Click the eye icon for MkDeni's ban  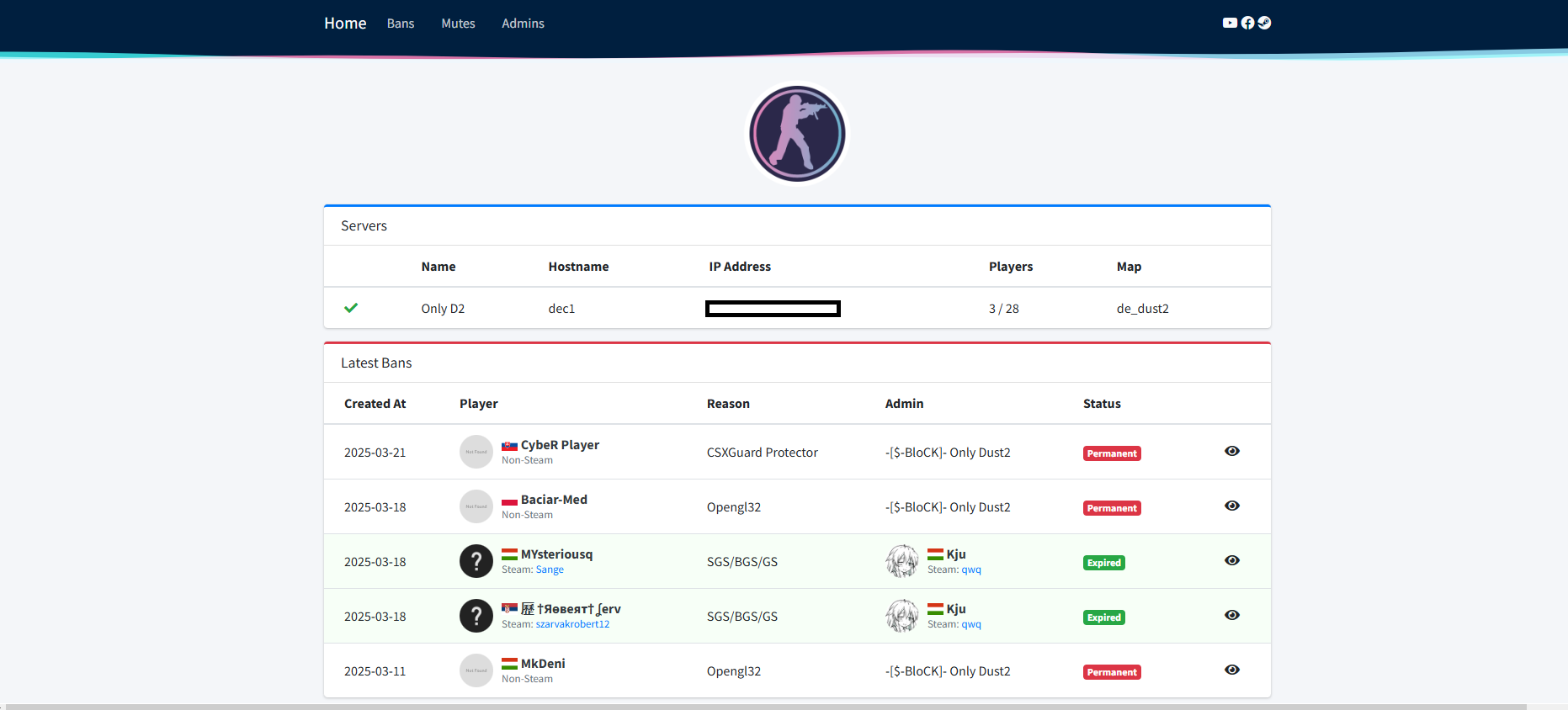1232,670
